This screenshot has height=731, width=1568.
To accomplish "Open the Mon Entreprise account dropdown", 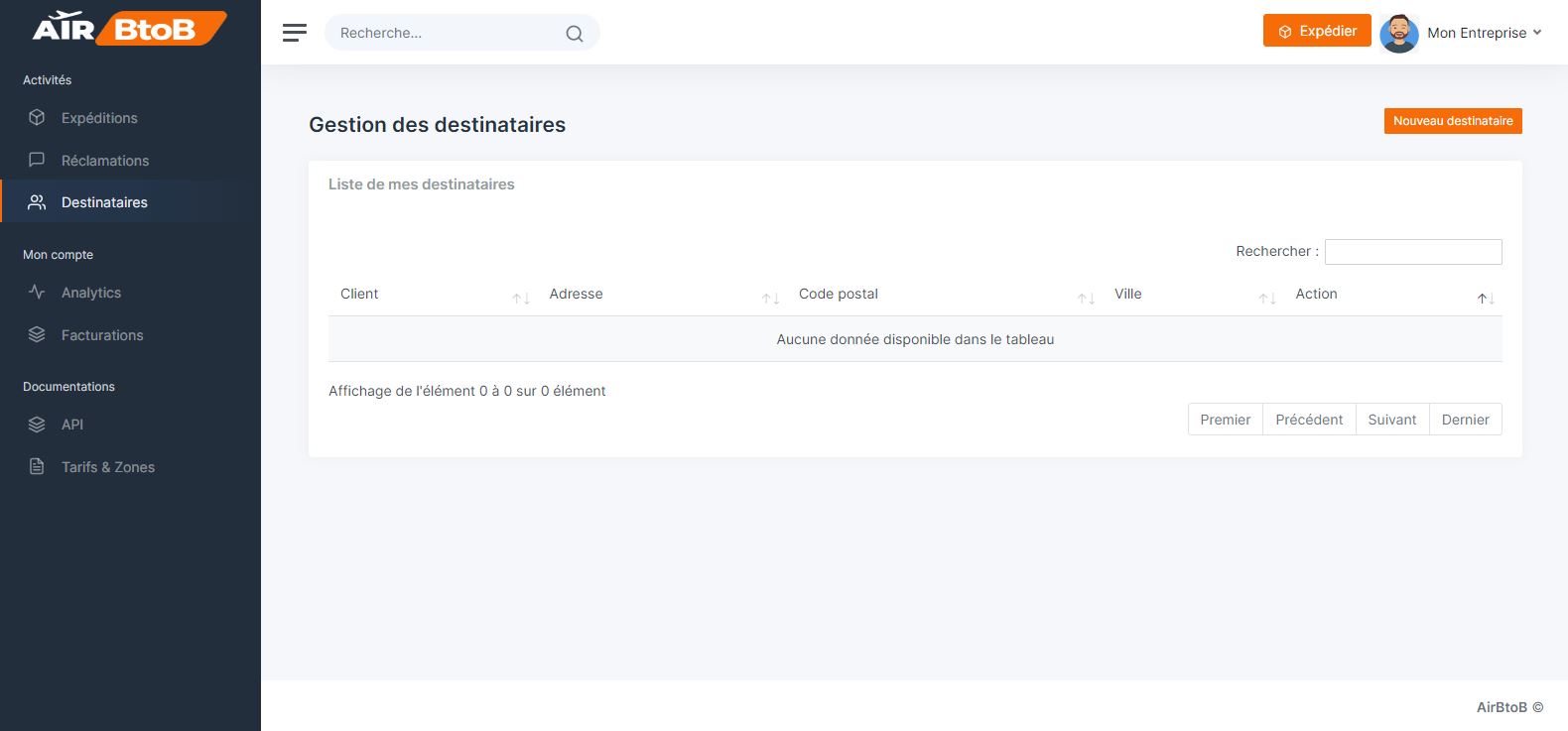I will (x=1485, y=33).
